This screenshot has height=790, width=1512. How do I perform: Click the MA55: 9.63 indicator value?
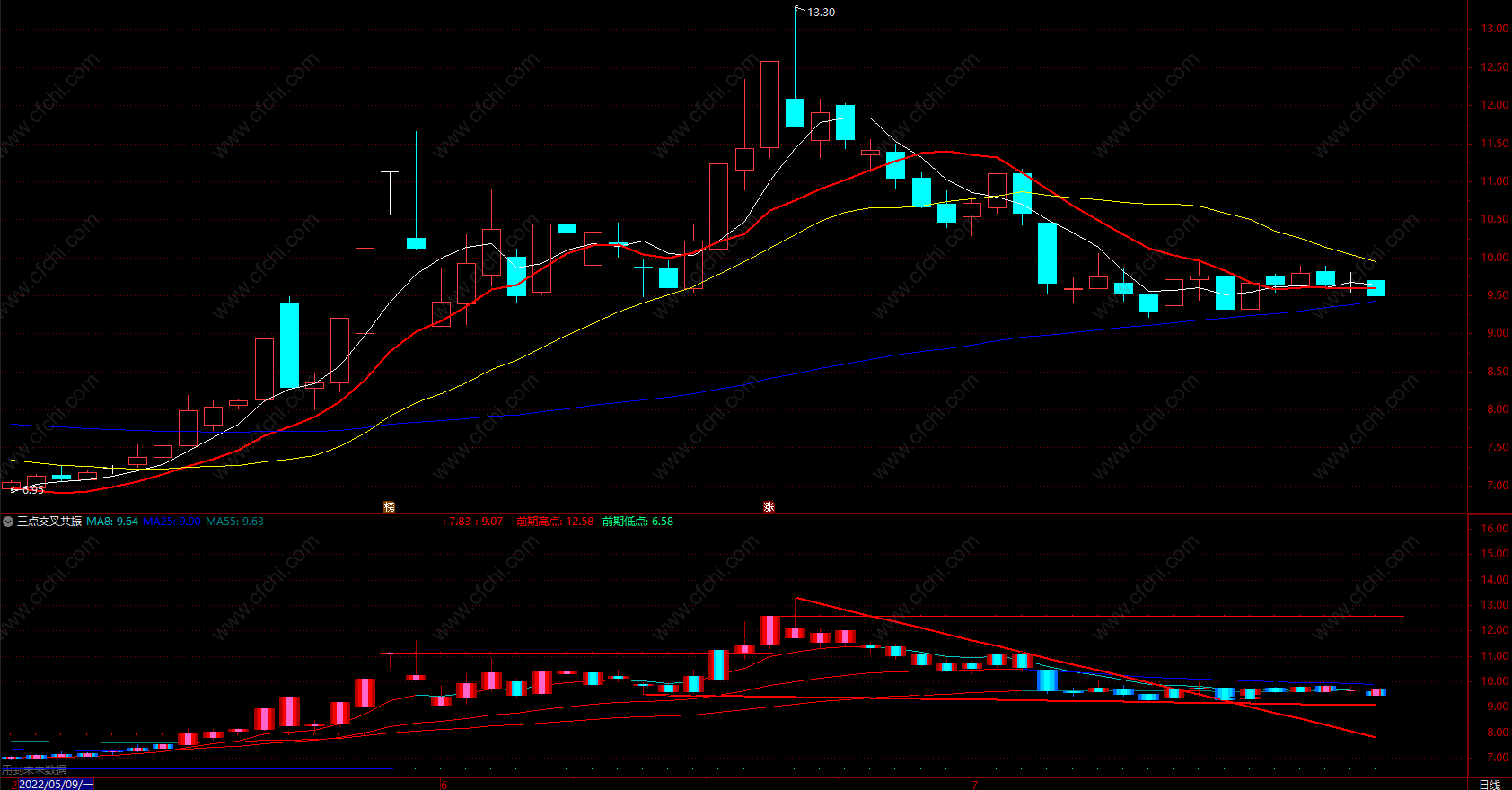235,522
